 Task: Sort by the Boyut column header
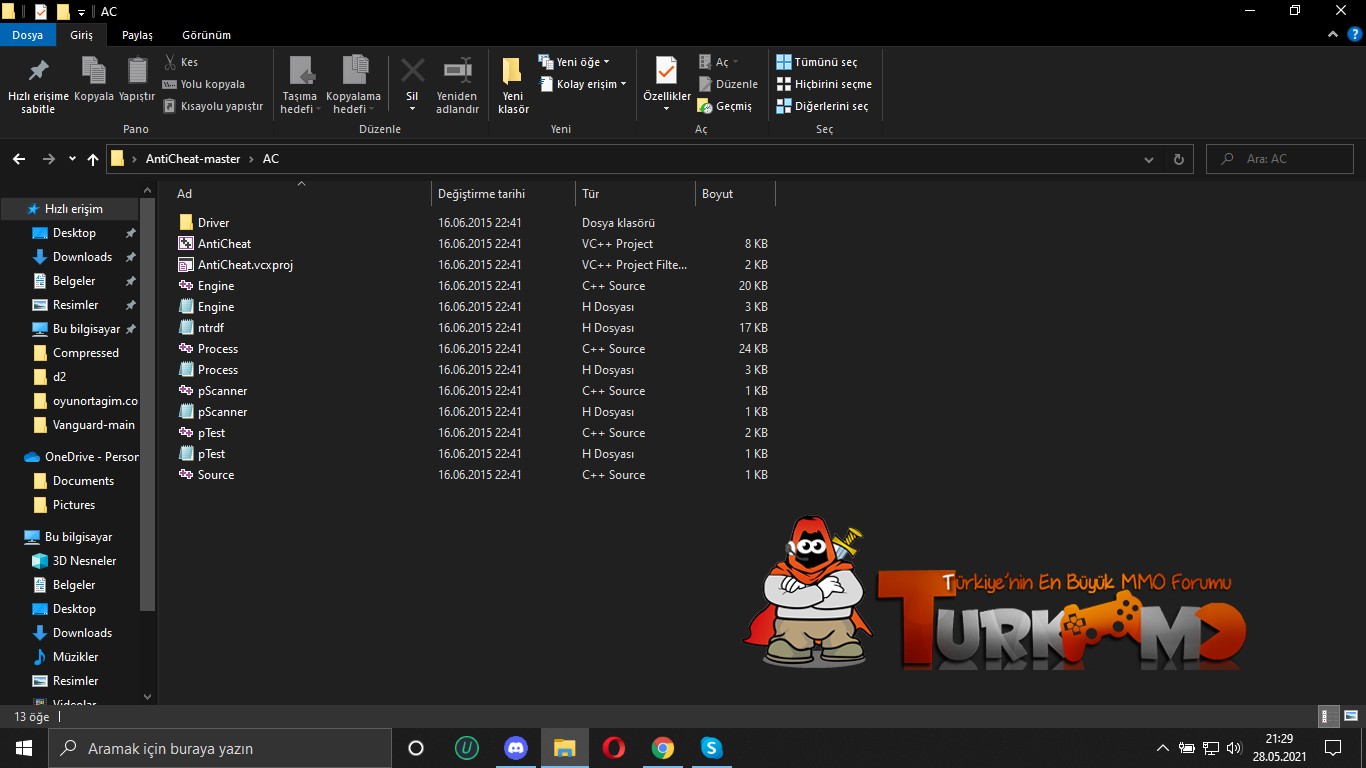735,194
